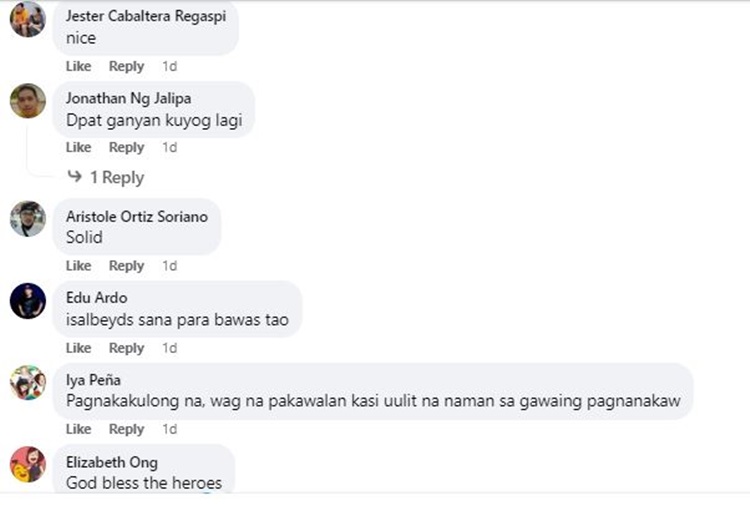This screenshot has height=505, width=750.
Task: Click Aristole Ortiz Soriano's profile photo
Action: tap(28, 219)
